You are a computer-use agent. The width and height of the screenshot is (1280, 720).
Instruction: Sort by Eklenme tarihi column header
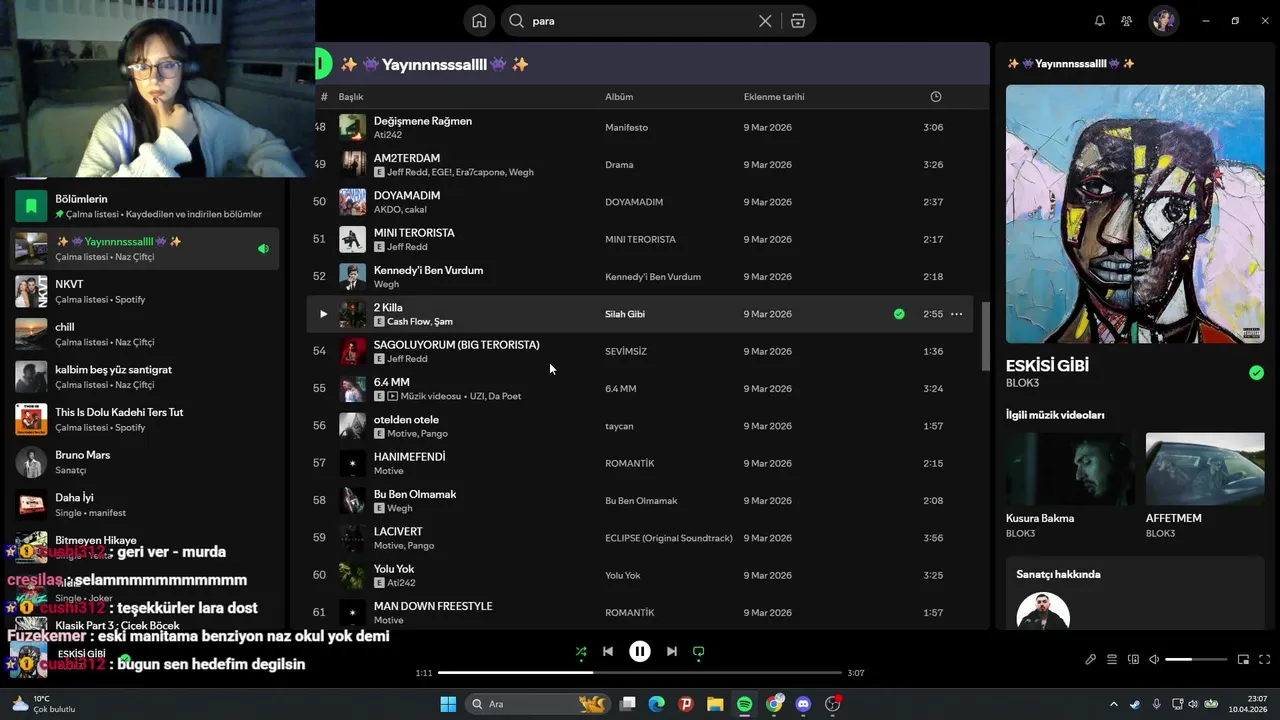click(x=774, y=97)
